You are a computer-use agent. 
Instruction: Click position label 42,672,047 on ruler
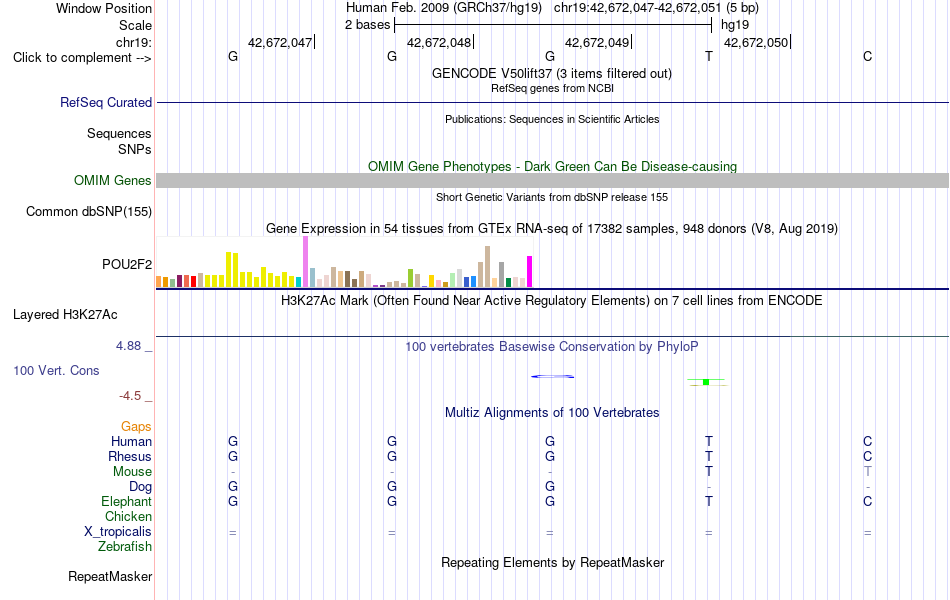[x=280, y=42]
